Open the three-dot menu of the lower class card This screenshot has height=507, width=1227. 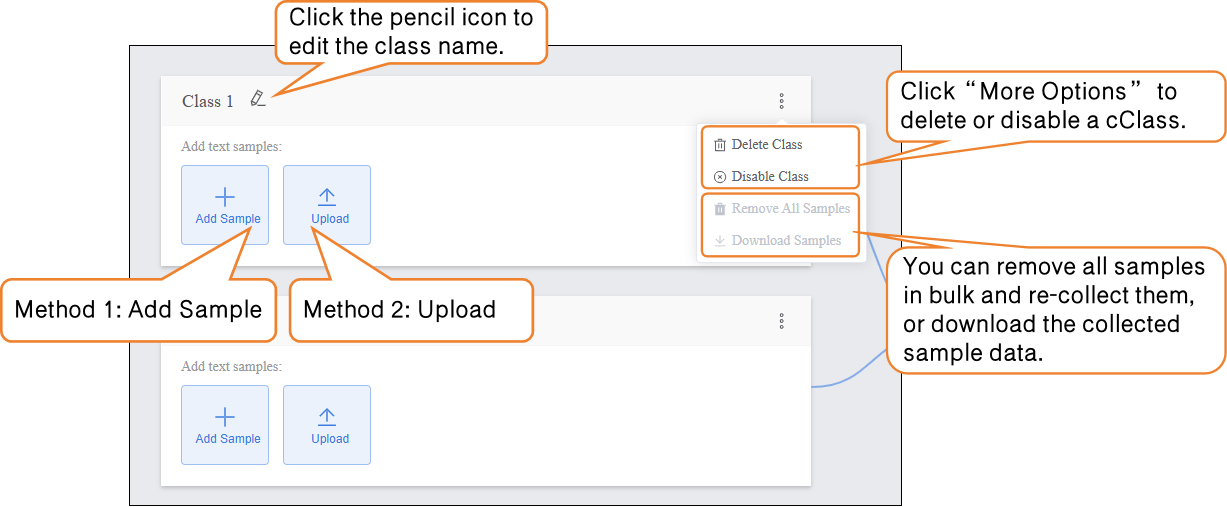click(x=781, y=321)
